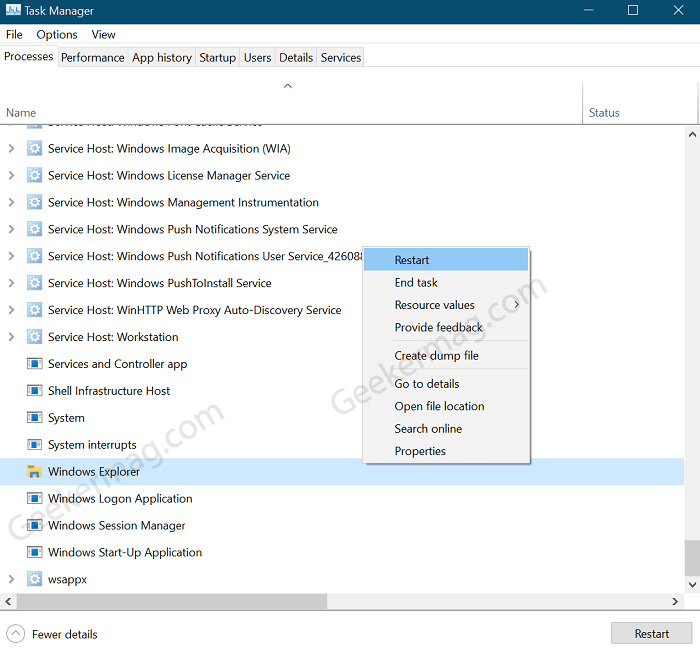
Task: Select Provide feedback in context menu
Action: coord(446,327)
